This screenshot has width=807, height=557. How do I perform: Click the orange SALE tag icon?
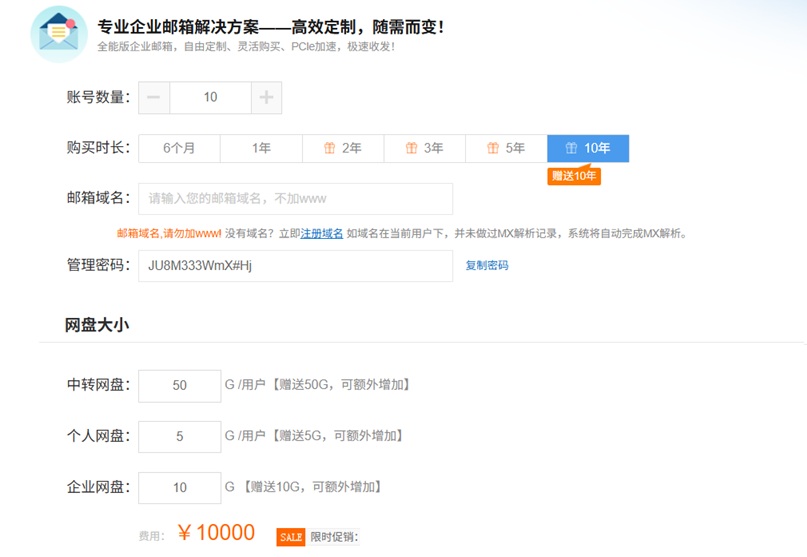[x=291, y=537]
